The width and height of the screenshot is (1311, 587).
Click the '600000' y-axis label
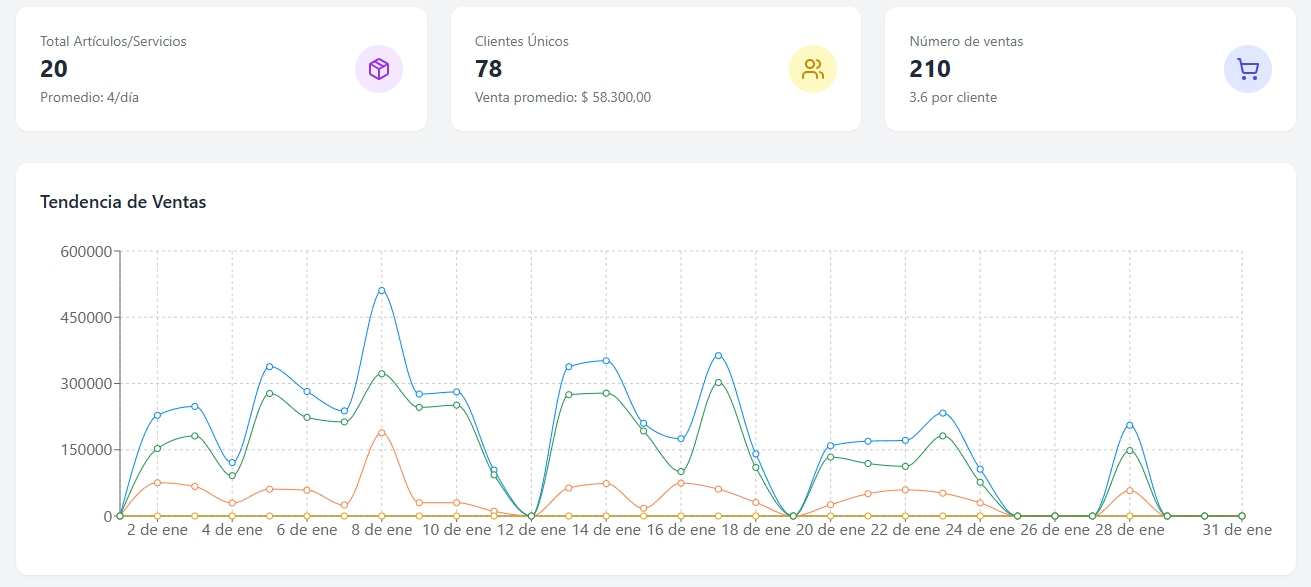pos(87,252)
